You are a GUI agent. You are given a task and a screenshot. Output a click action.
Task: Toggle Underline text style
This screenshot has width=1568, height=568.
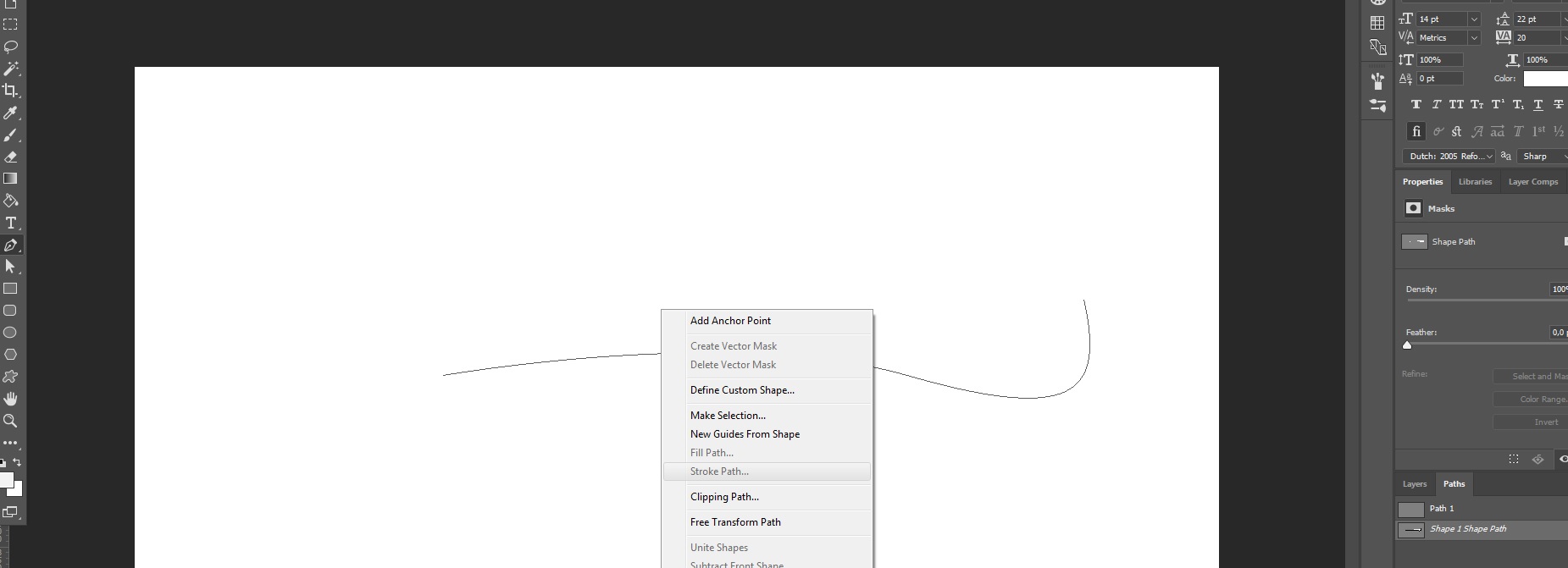tap(1538, 105)
